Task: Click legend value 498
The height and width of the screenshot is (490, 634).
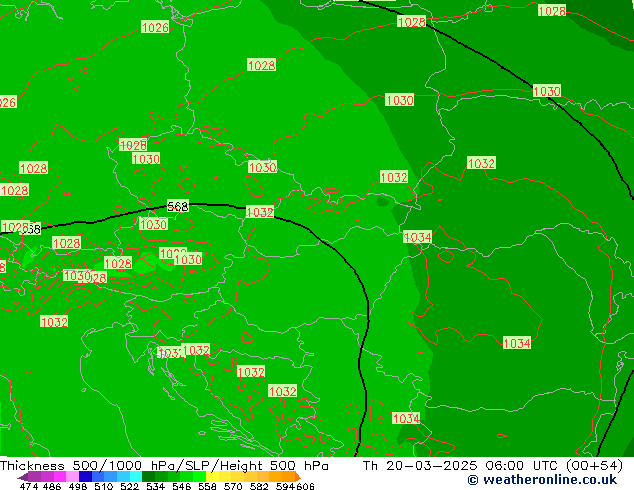Action: [78, 486]
